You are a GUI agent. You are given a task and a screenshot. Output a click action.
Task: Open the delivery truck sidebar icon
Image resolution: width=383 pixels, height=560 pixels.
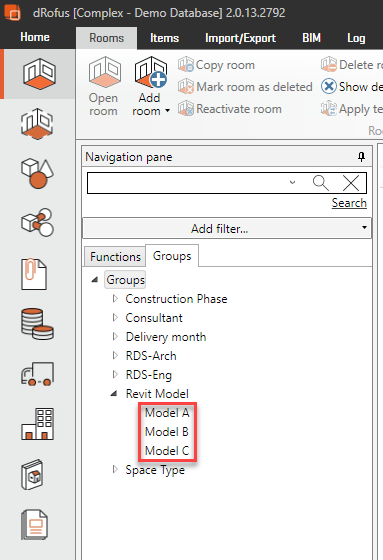pos(37,374)
